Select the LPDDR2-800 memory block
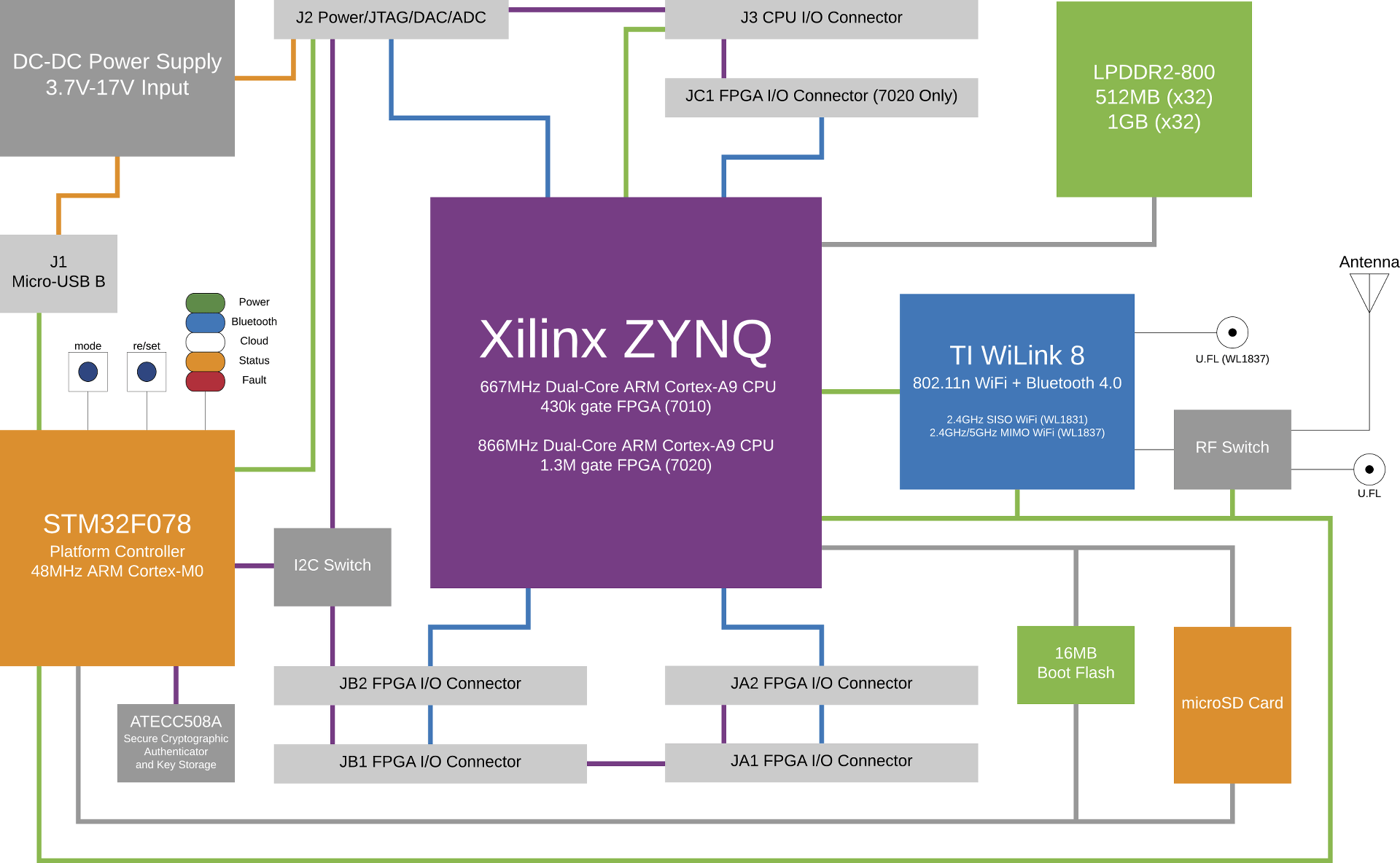Screen dimensions: 1400x863 click(x=1154, y=98)
